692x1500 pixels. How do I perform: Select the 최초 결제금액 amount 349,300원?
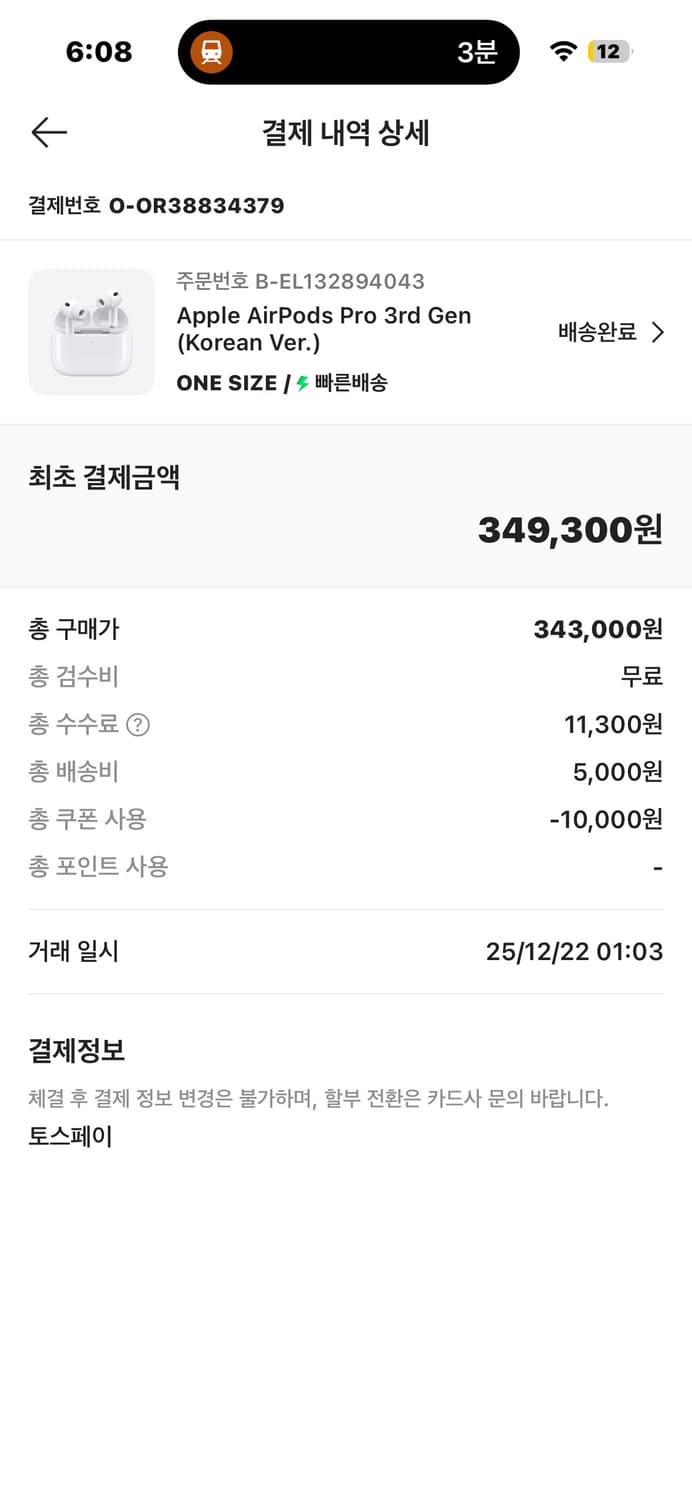[570, 530]
